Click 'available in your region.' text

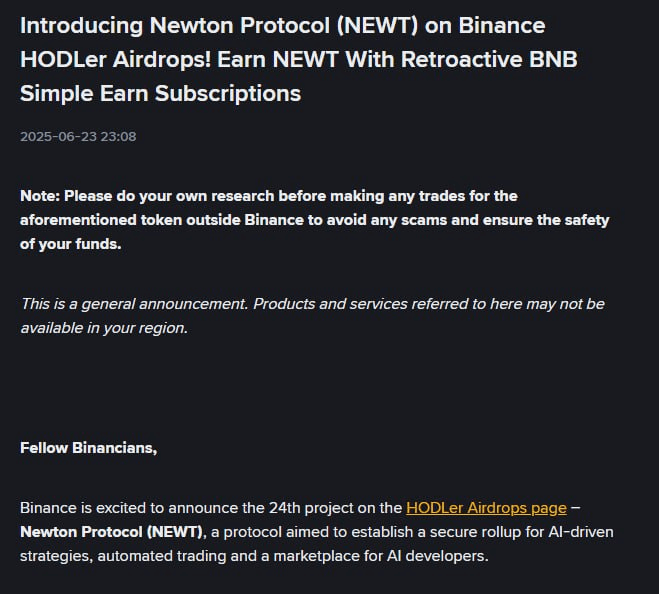click(104, 328)
